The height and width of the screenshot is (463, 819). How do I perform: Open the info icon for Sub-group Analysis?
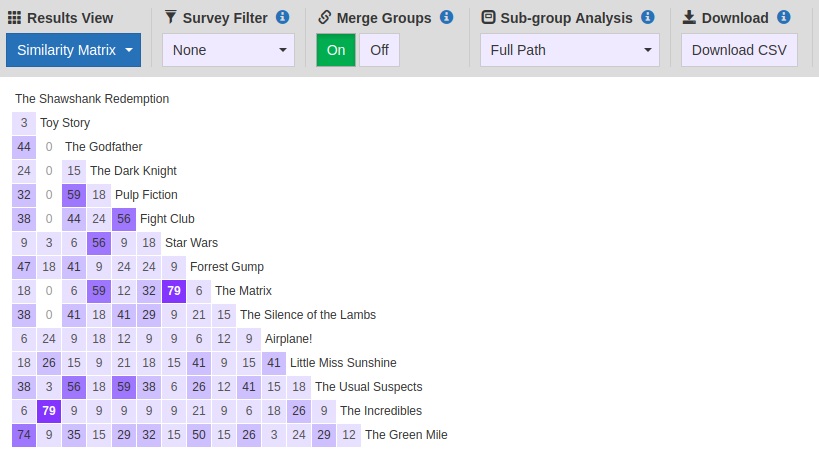coord(648,17)
